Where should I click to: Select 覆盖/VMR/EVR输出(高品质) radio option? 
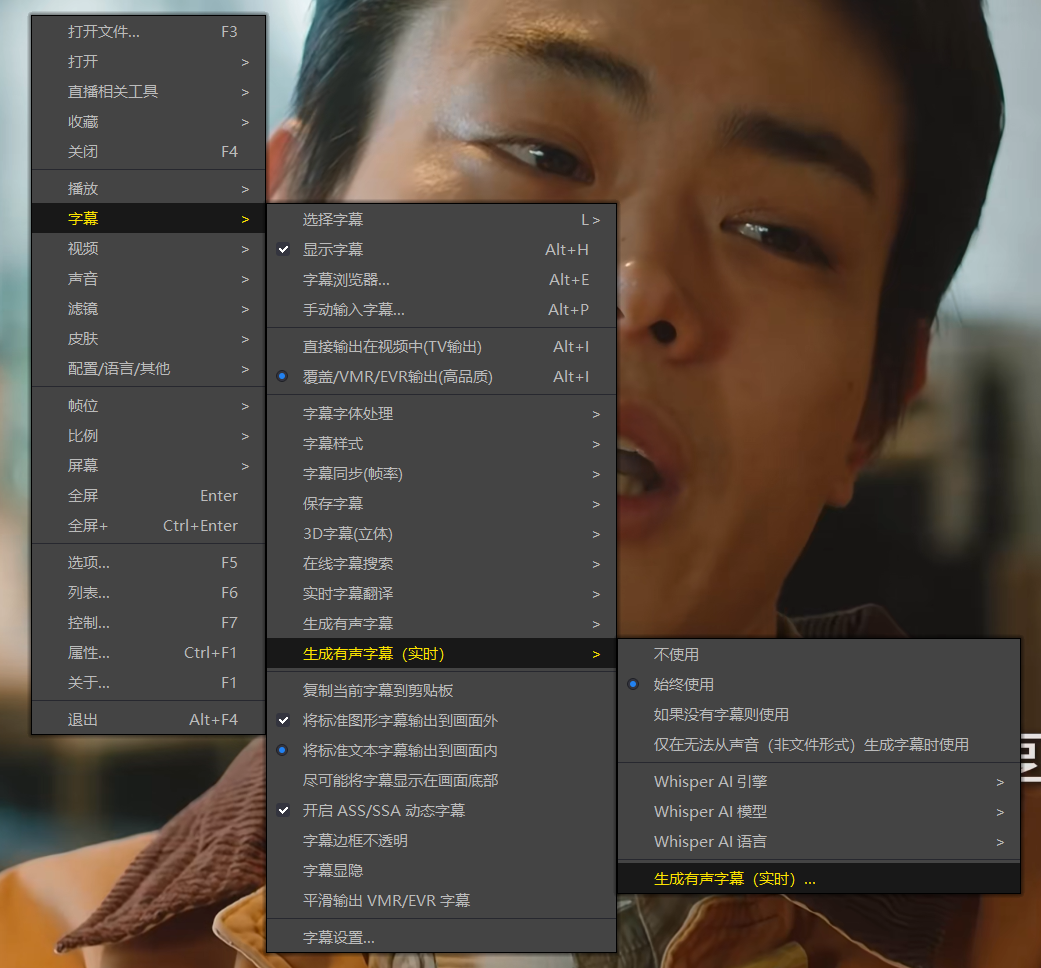[x=441, y=377]
